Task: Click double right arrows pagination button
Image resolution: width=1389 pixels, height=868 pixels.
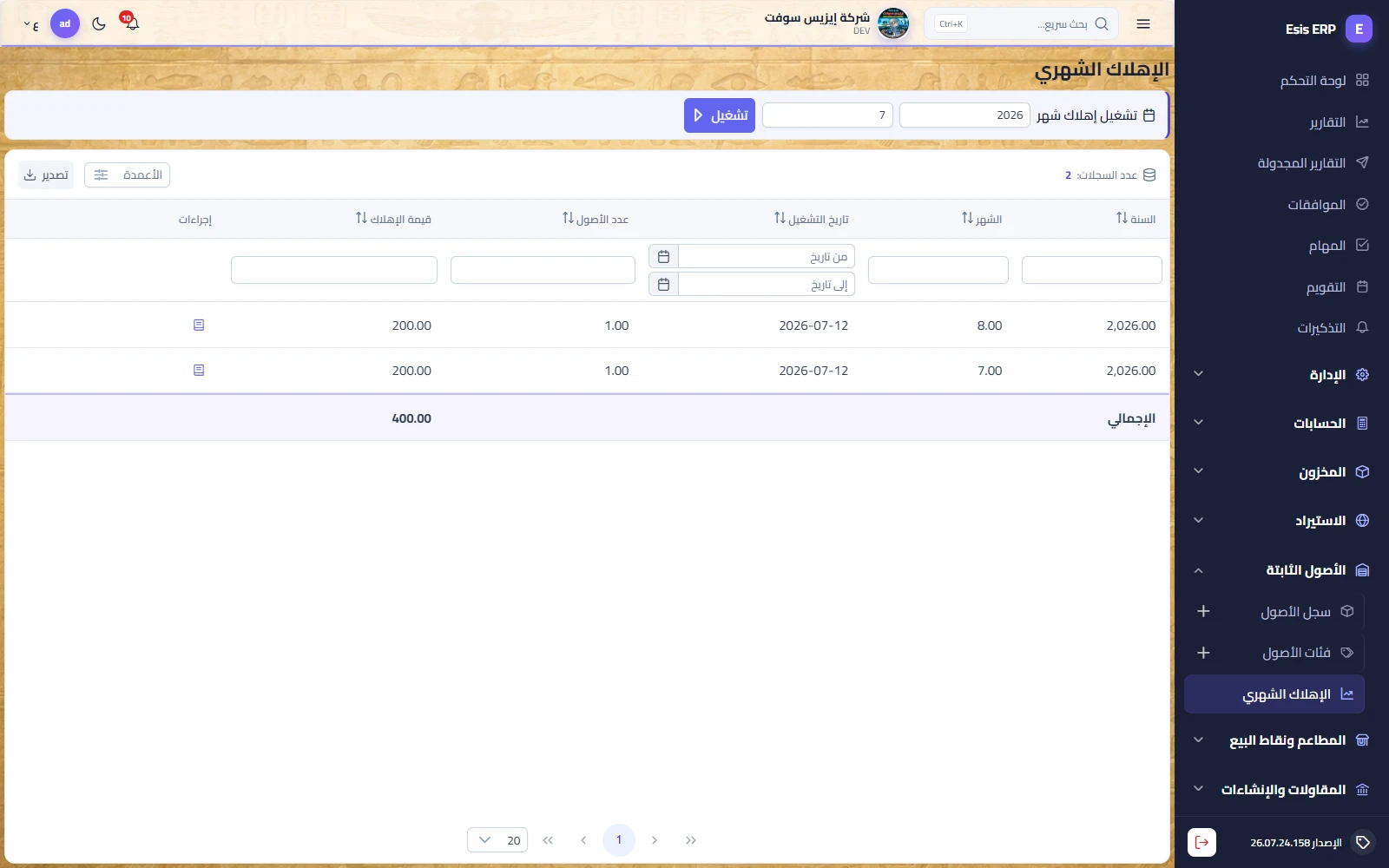Action: point(691,840)
